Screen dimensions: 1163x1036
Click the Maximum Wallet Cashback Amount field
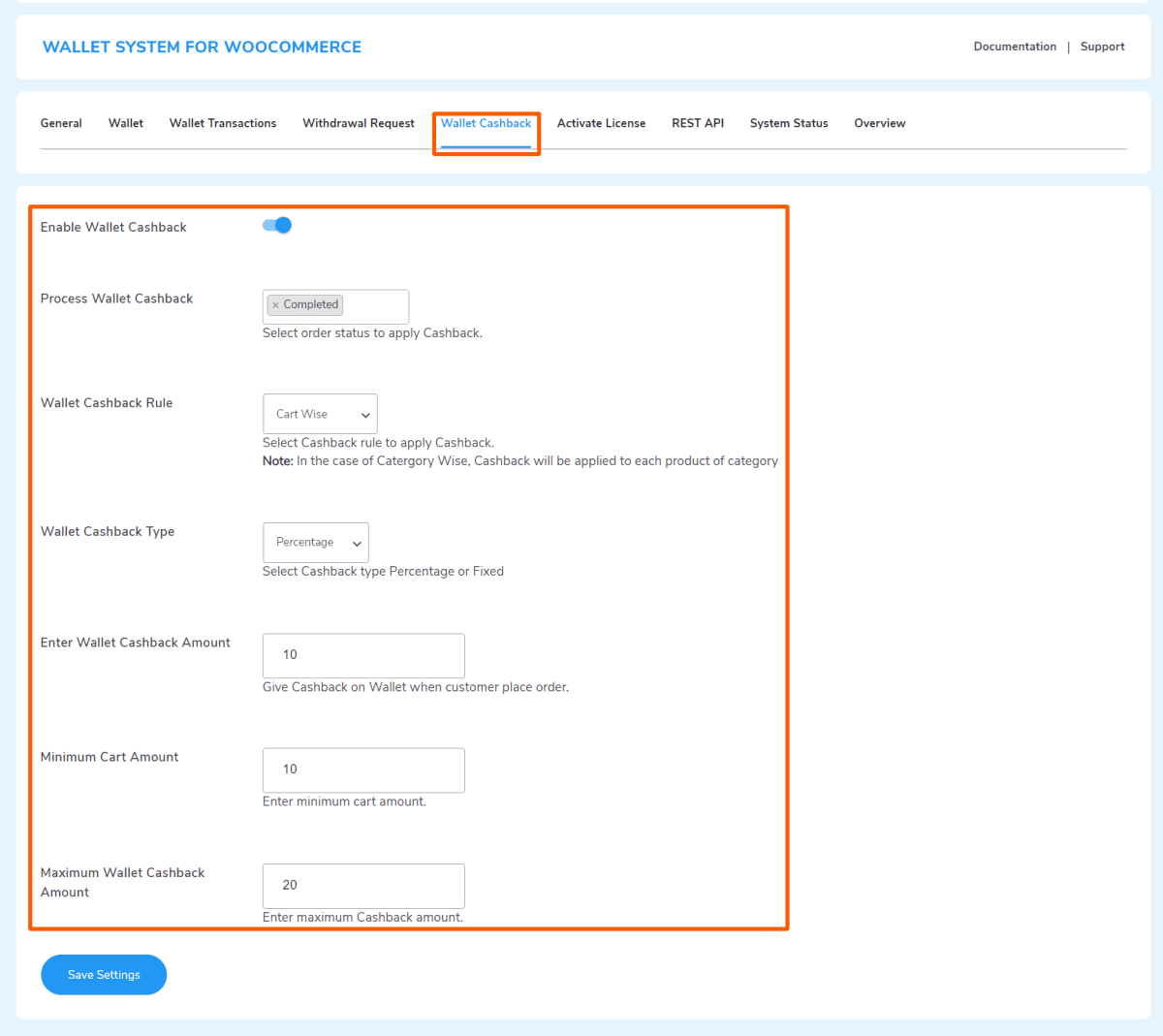pos(363,886)
